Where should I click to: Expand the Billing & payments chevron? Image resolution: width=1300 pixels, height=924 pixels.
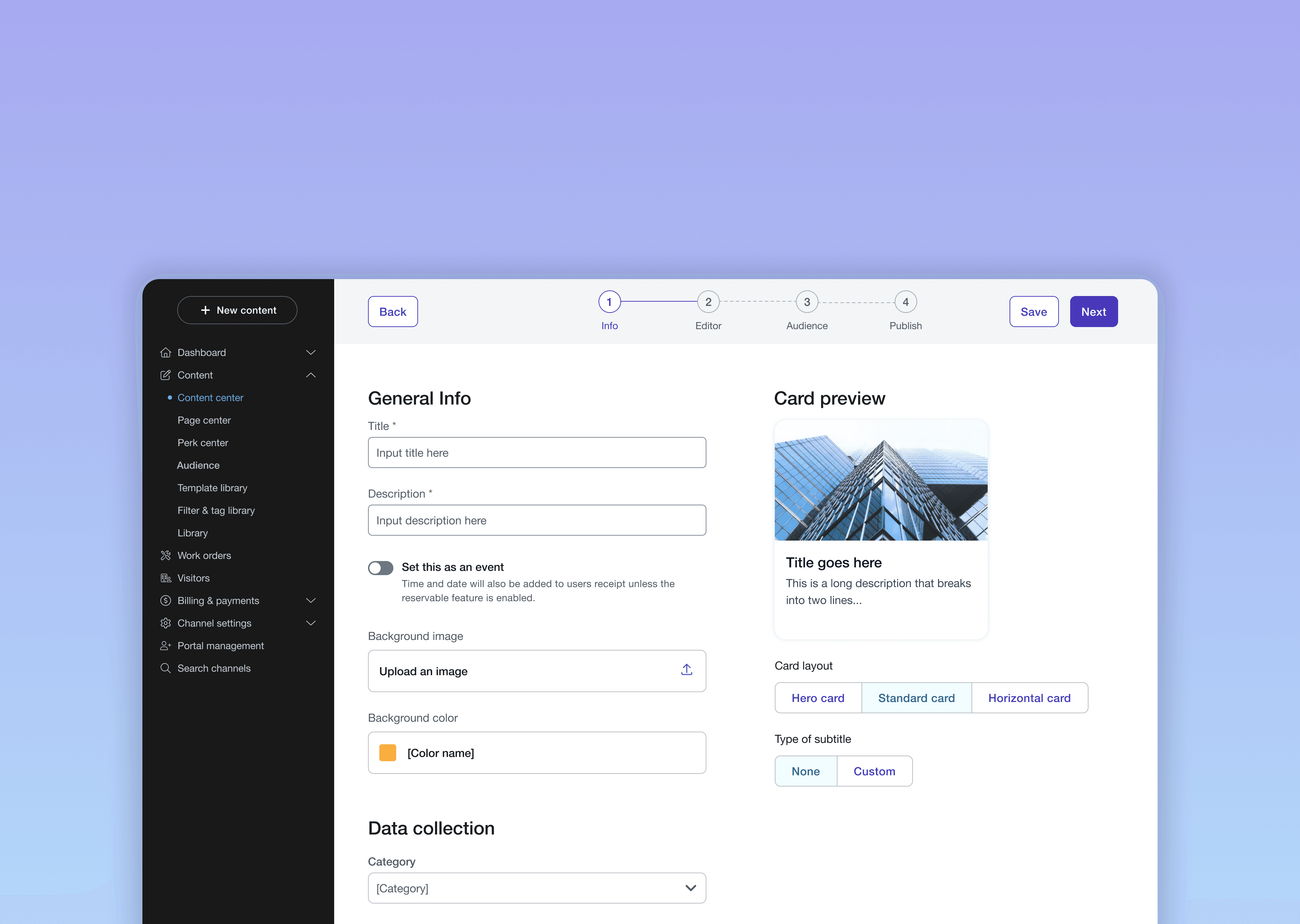pos(311,601)
